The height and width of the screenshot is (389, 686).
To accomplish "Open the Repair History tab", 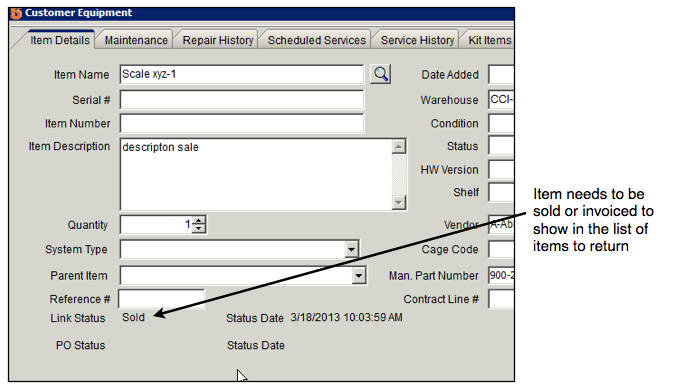I will coord(217,40).
